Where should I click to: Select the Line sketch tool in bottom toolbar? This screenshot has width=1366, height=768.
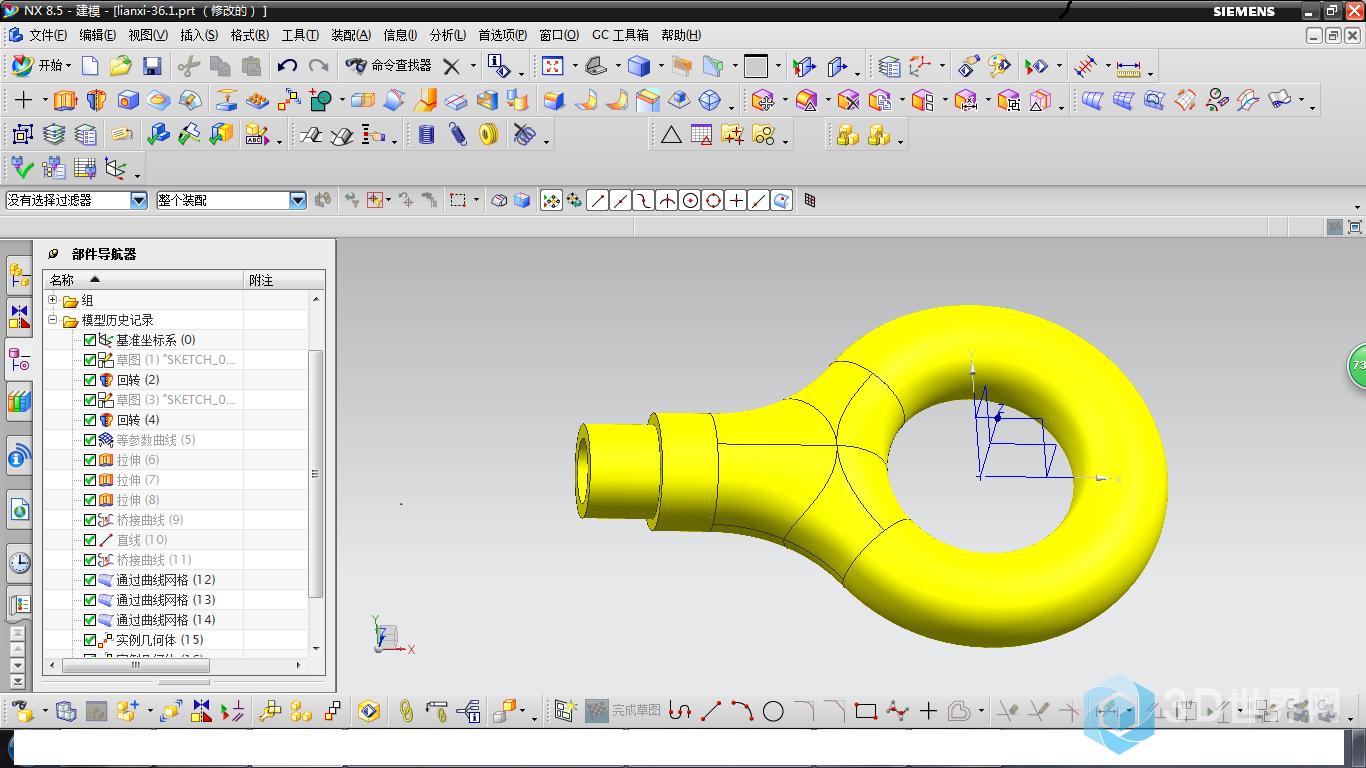click(x=711, y=711)
